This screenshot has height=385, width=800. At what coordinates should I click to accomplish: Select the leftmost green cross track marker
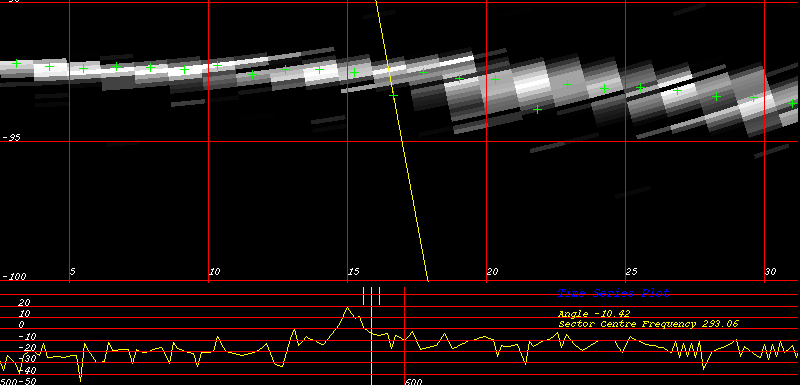point(16,63)
